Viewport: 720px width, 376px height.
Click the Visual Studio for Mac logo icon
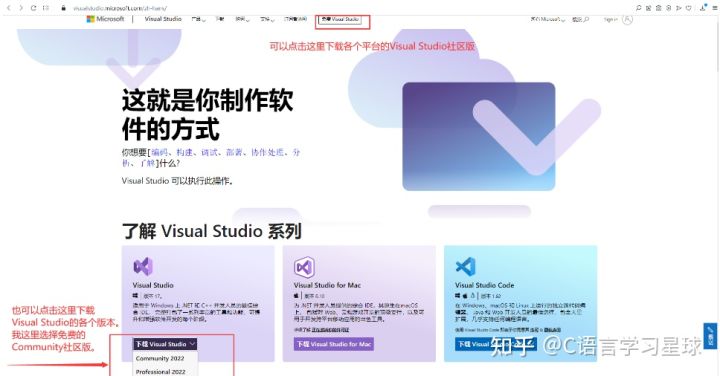coord(304,267)
